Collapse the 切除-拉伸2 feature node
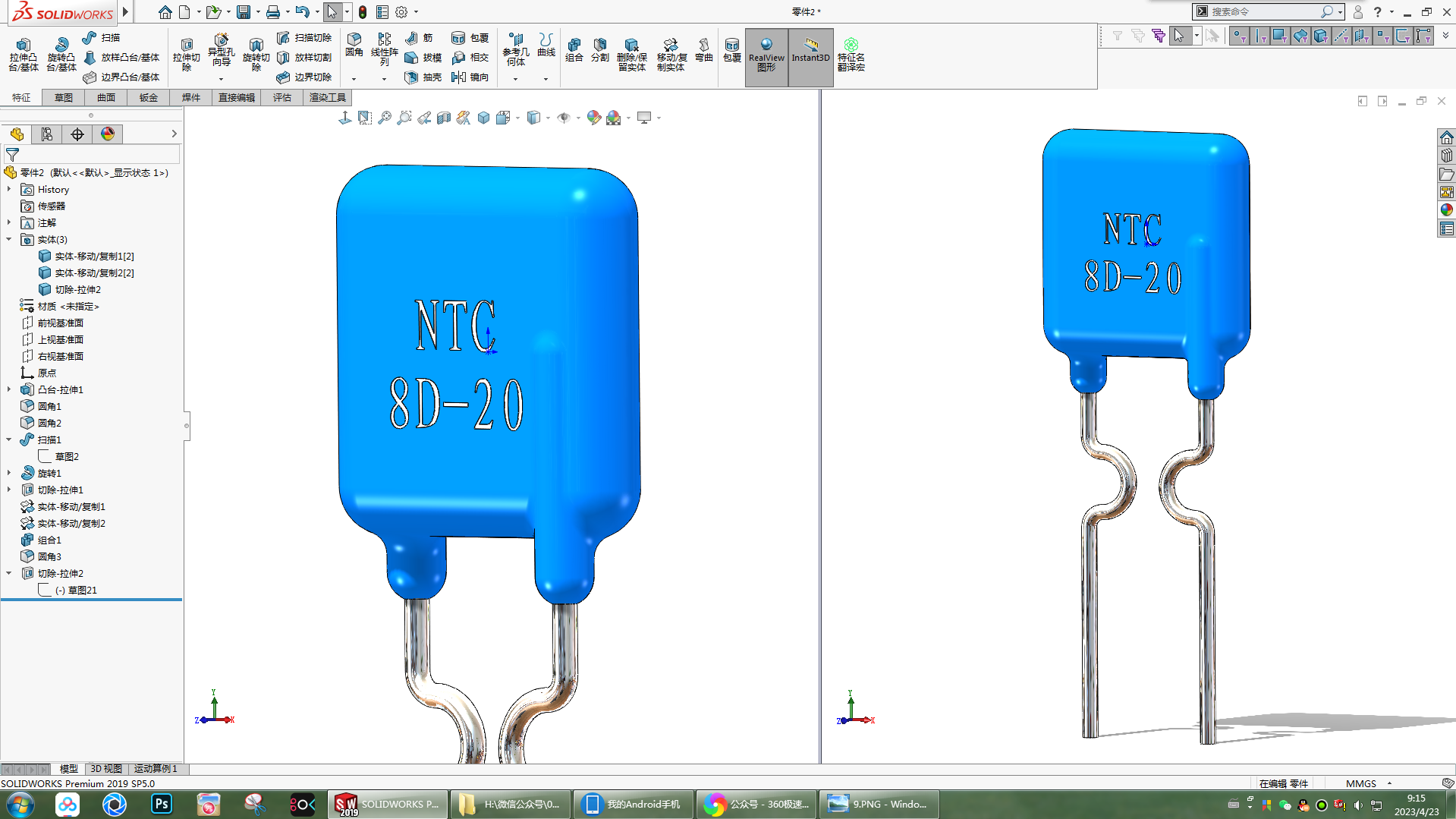 click(x=9, y=573)
